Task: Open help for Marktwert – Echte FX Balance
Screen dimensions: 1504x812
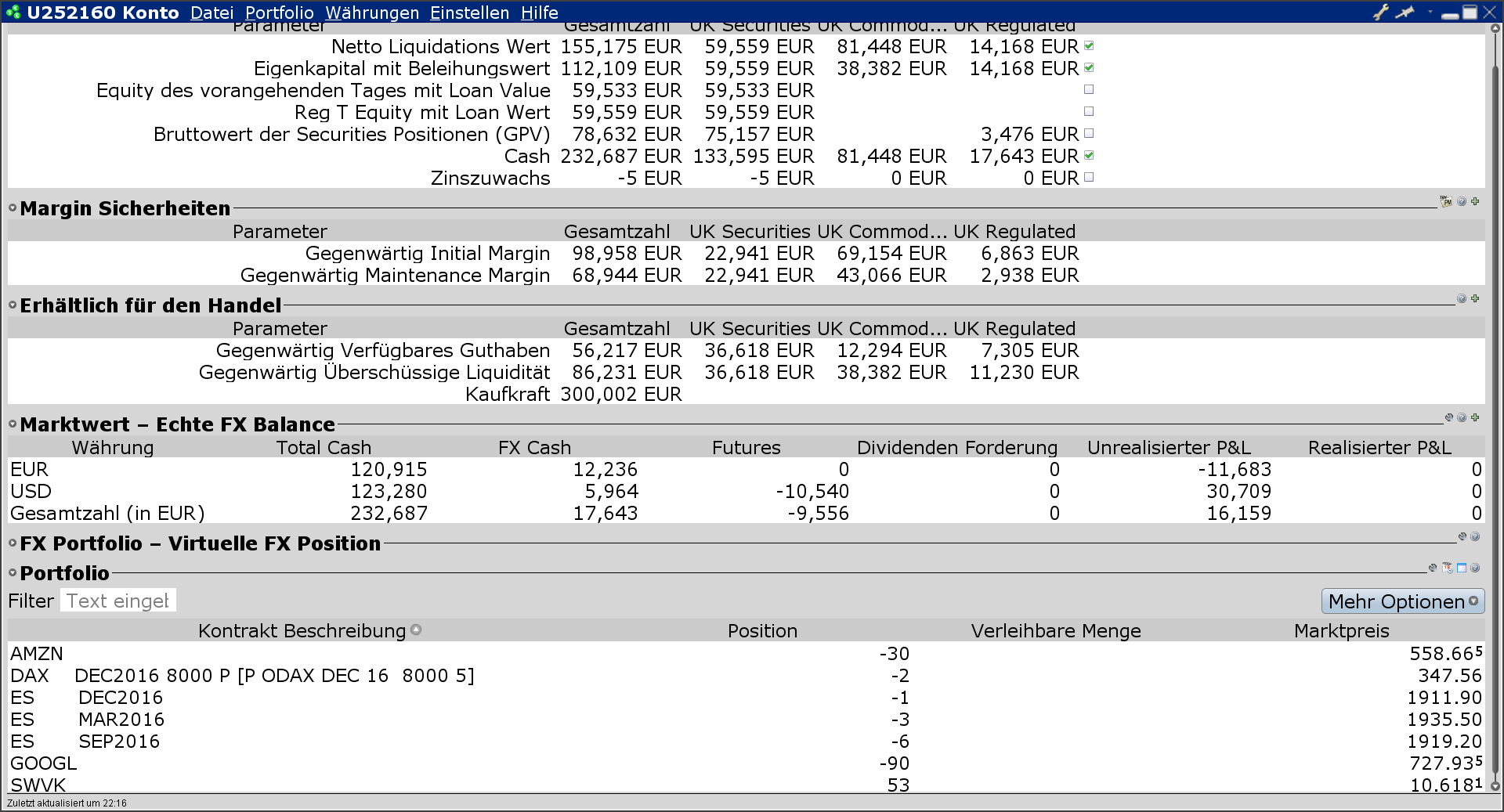Action: [x=1462, y=418]
